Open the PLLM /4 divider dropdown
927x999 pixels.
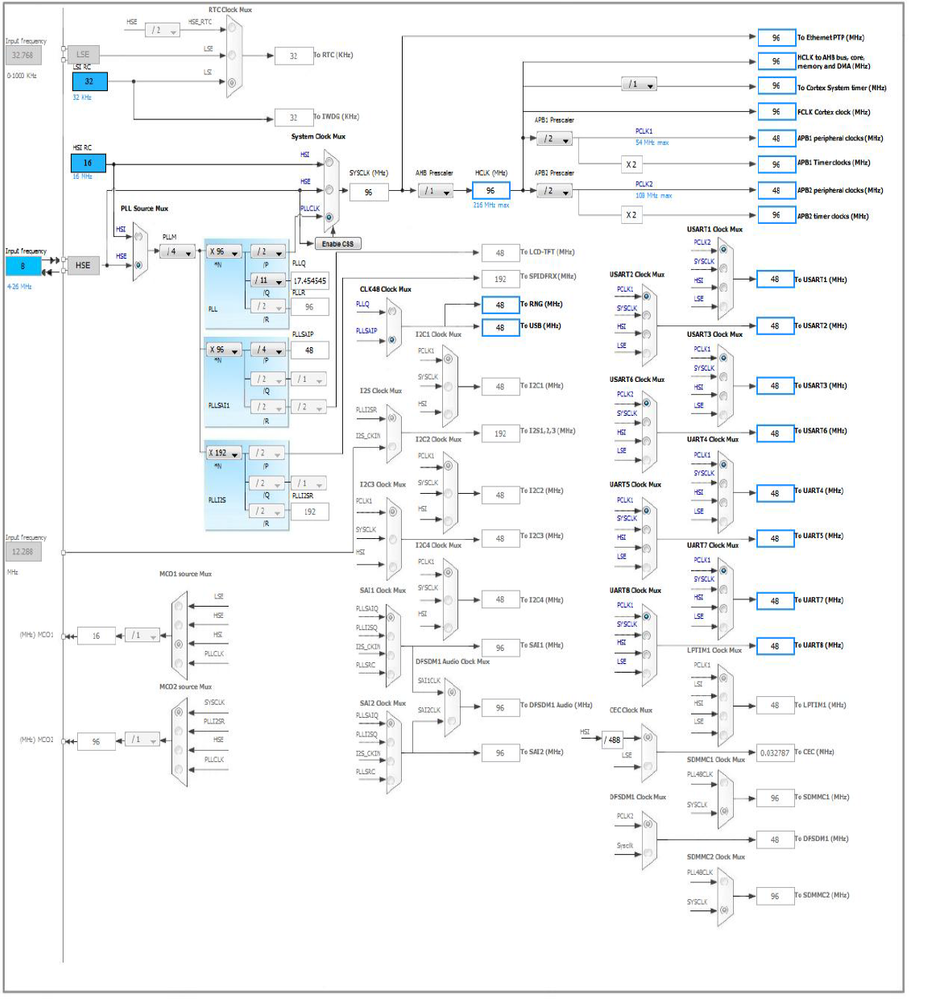[177, 252]
